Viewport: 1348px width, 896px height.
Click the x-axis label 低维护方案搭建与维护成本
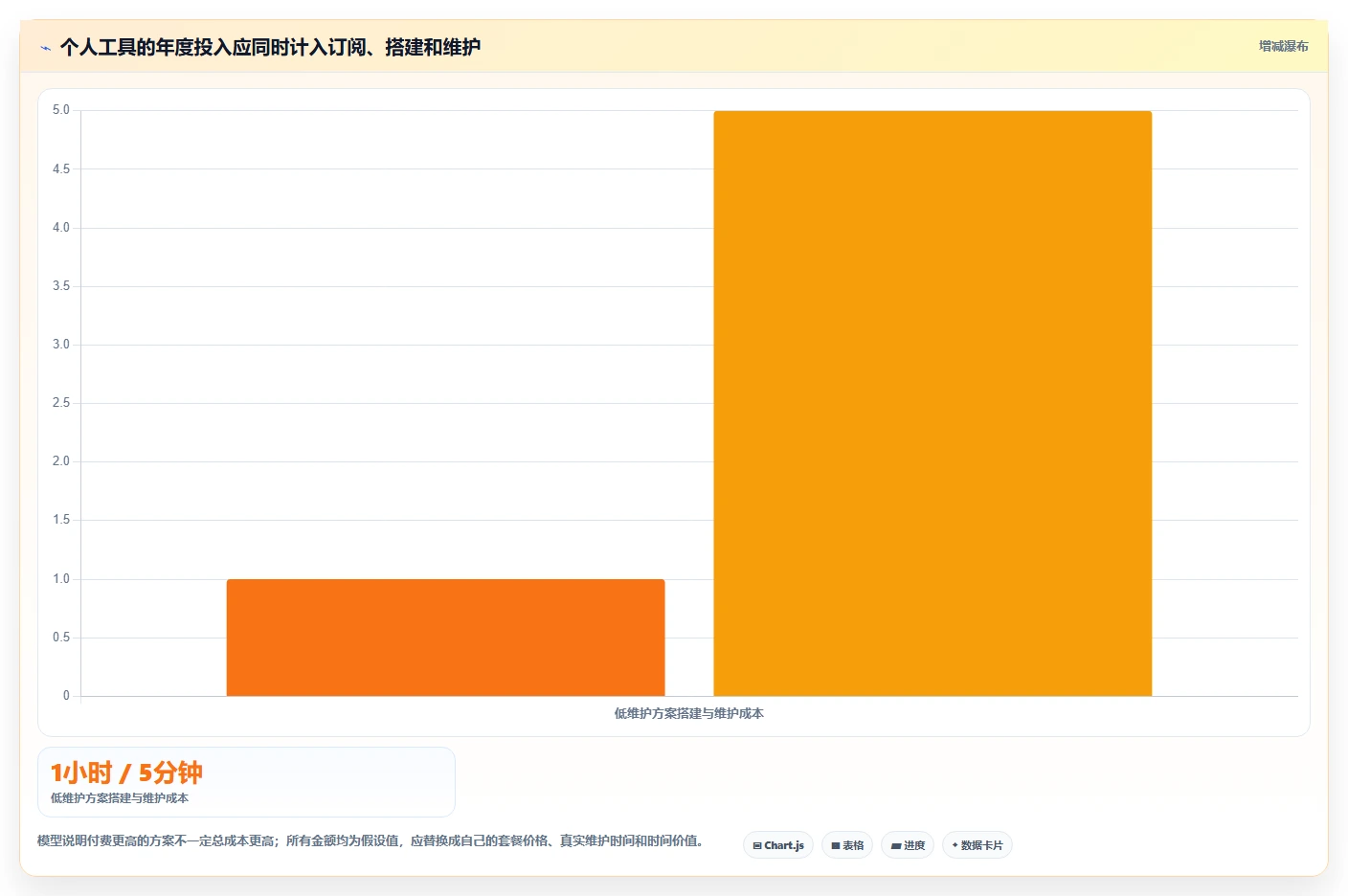(x=689, y=713)
